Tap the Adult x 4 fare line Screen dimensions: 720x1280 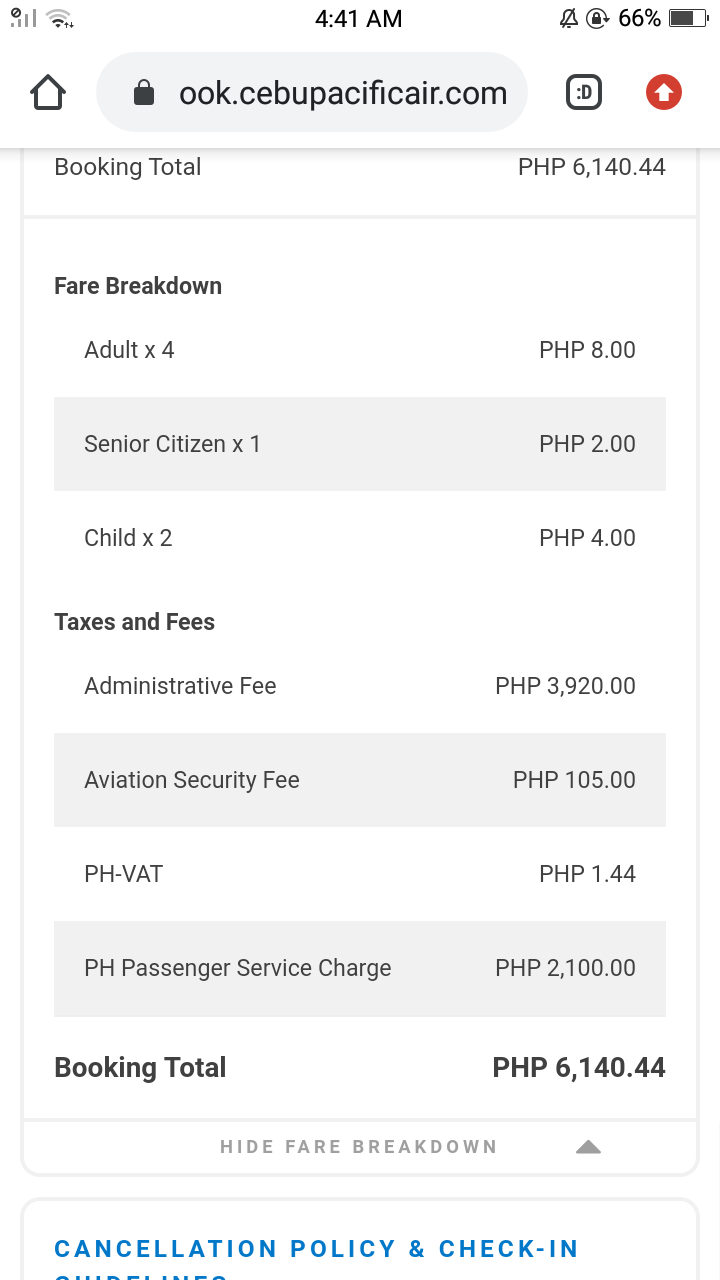click(360, 350)
